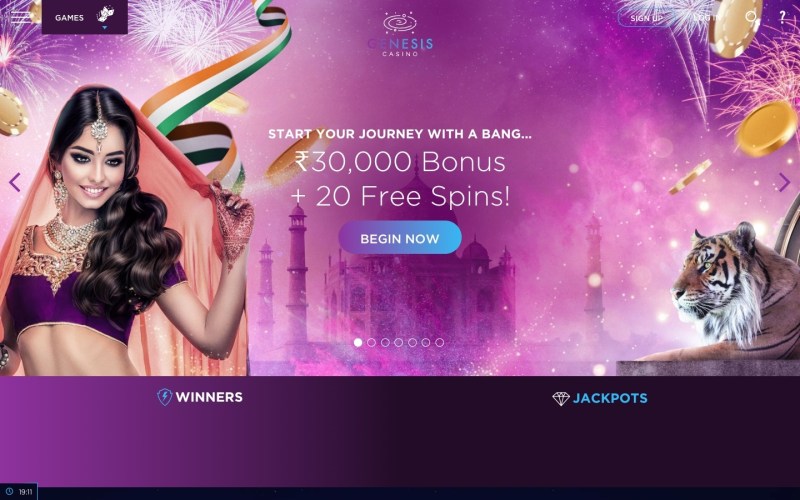Open the Games menu item
Screen dimensions: 800x500
click(69, 18)
